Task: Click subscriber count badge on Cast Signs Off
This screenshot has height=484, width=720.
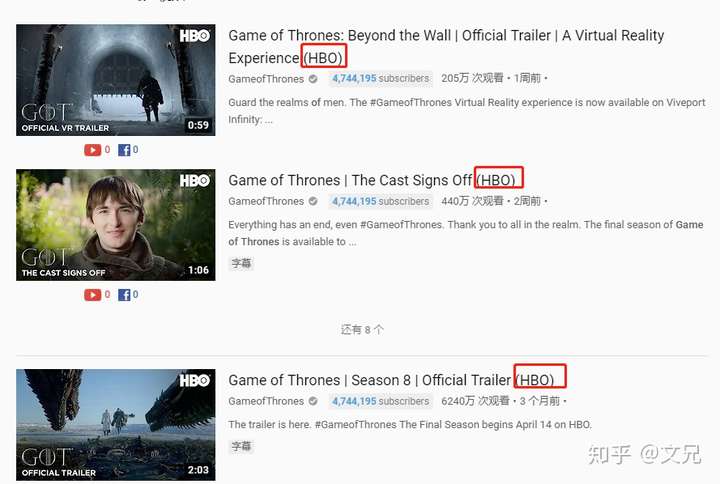Action: tap(381, 201)
